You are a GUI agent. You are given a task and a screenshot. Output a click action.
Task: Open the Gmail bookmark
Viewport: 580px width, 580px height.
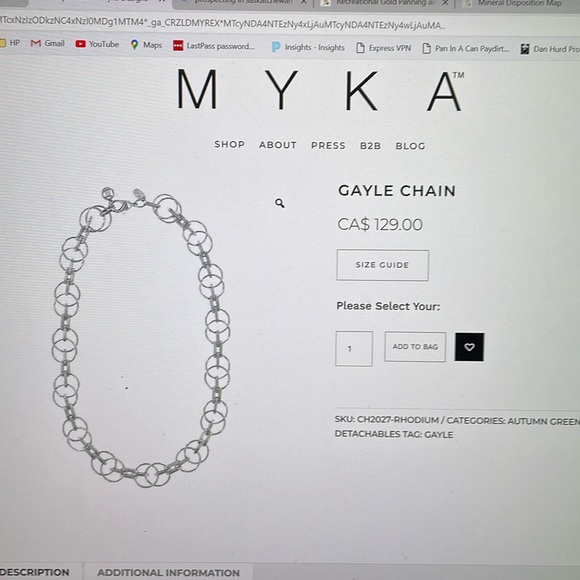click(48, 43)
